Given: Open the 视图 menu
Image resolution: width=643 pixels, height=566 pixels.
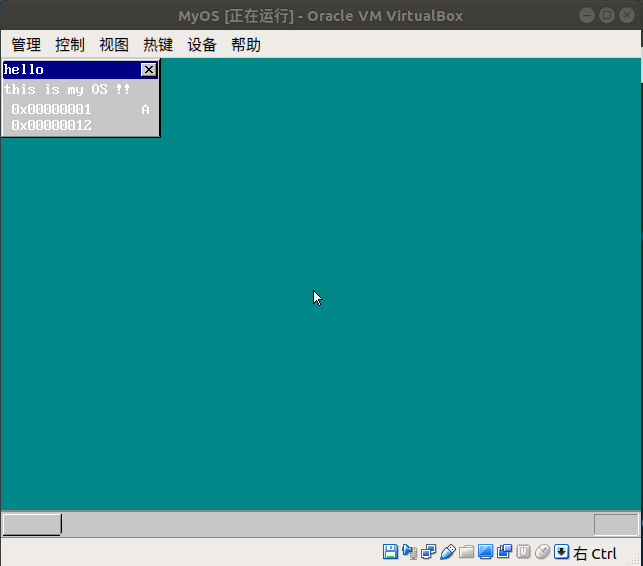Looking at the screenshot, I should click(114, 44).
